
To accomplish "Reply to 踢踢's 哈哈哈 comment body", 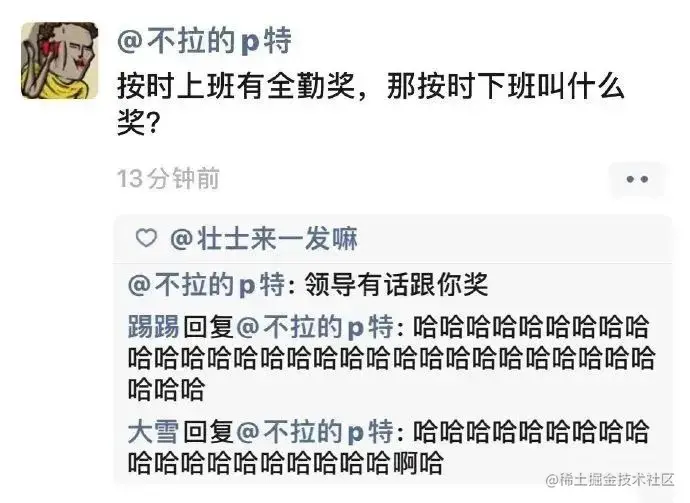I will click(x=392, y=358).
